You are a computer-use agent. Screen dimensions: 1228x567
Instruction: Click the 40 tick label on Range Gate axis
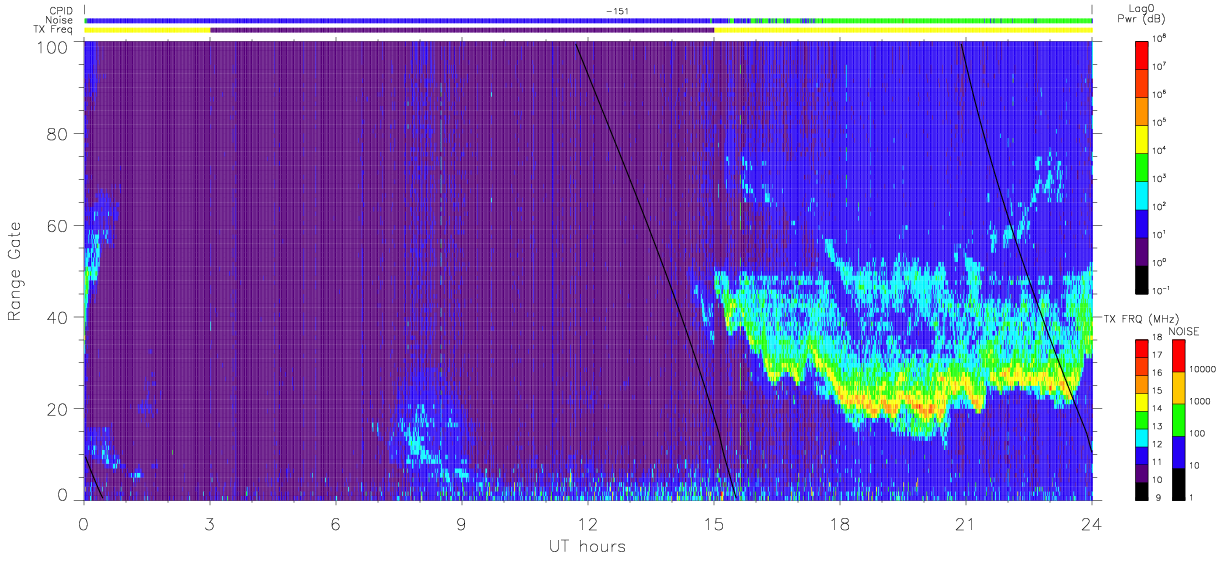point(57,317)
